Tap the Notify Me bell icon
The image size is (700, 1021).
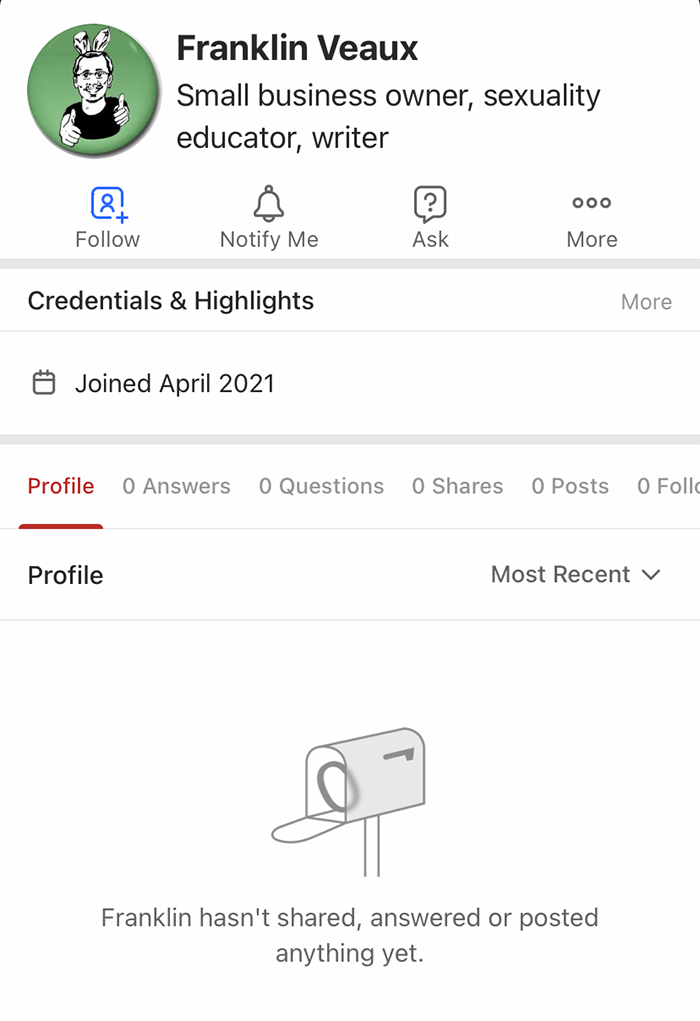click(268, 203)
